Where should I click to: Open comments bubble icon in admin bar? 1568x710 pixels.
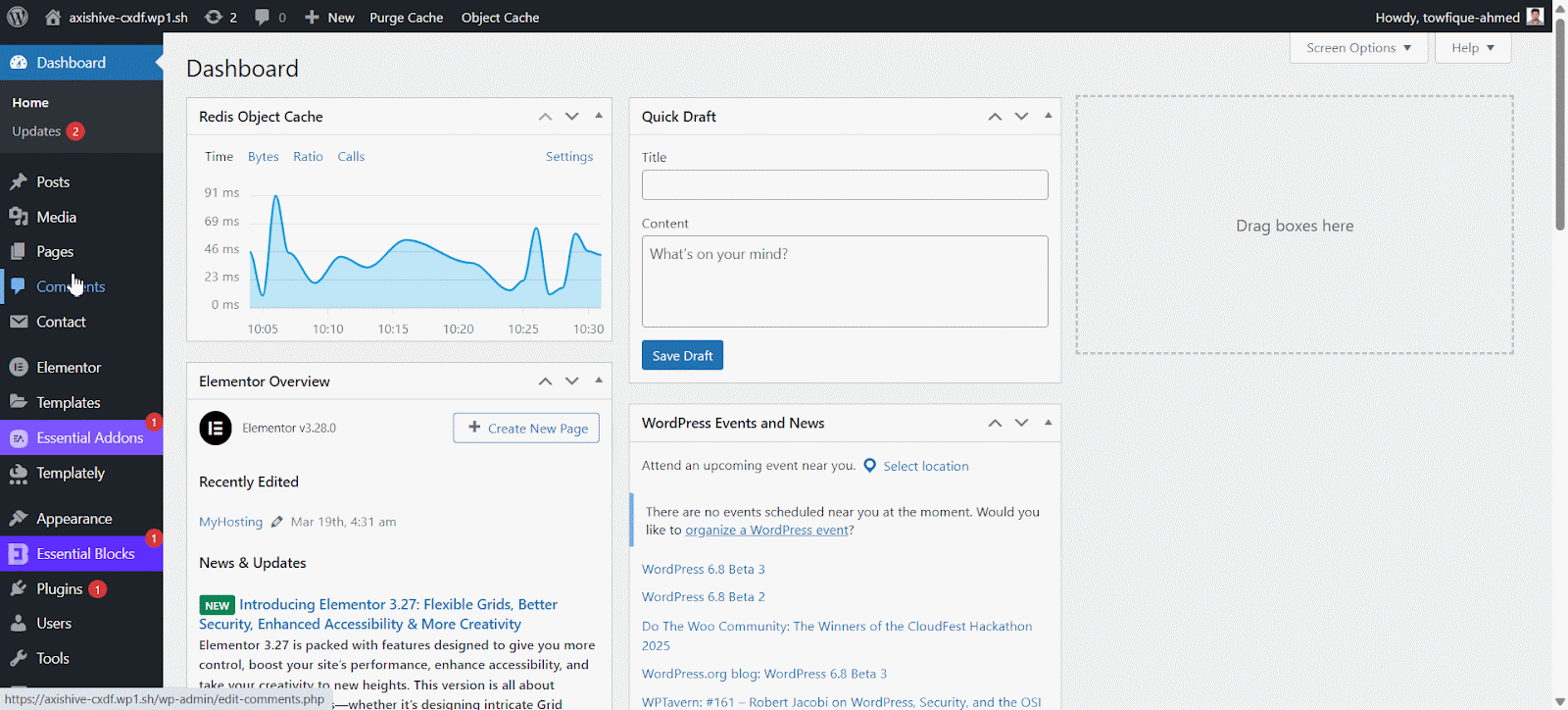(x=262, y=18)
